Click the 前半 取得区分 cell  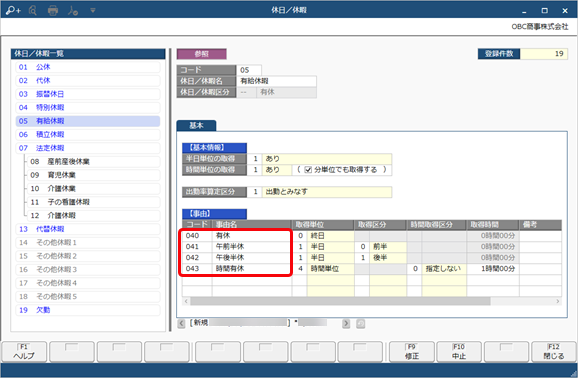[388, 247]
